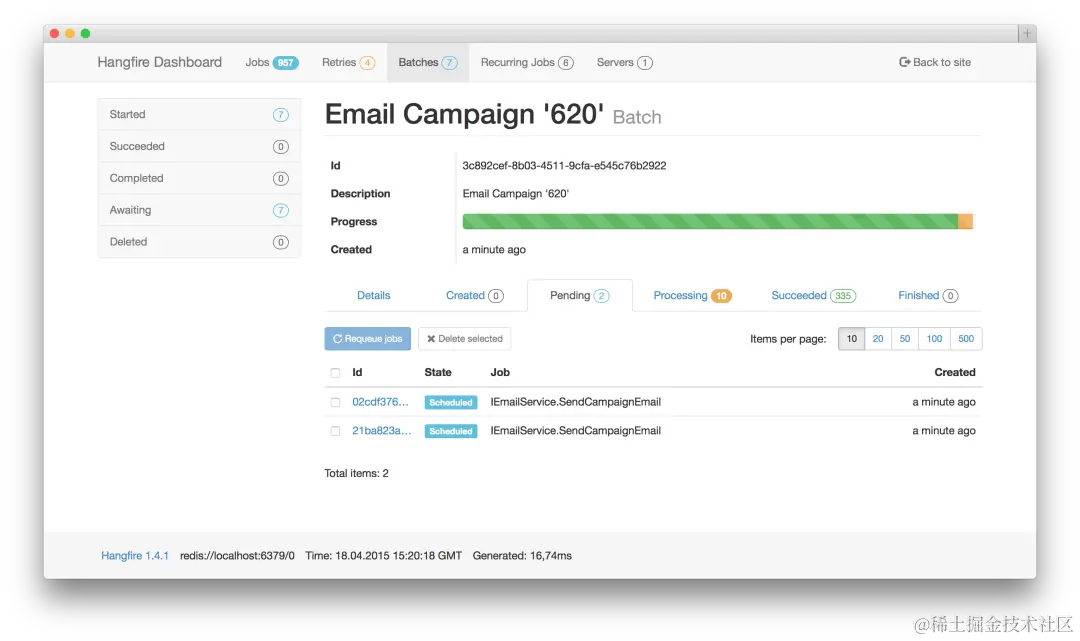Follow the Back to site link
The height and width of the screenshot is (641, 1080).
click(935, 62)
